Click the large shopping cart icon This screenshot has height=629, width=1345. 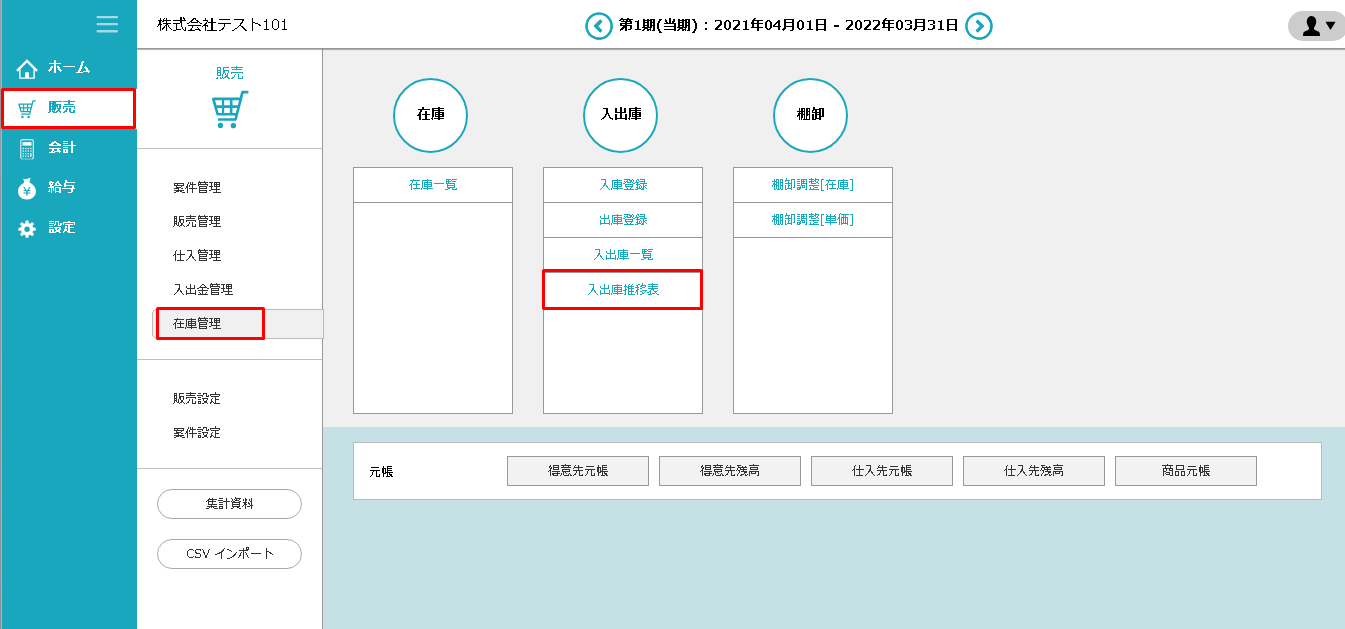pyautogui.click(x=230, y=110)
